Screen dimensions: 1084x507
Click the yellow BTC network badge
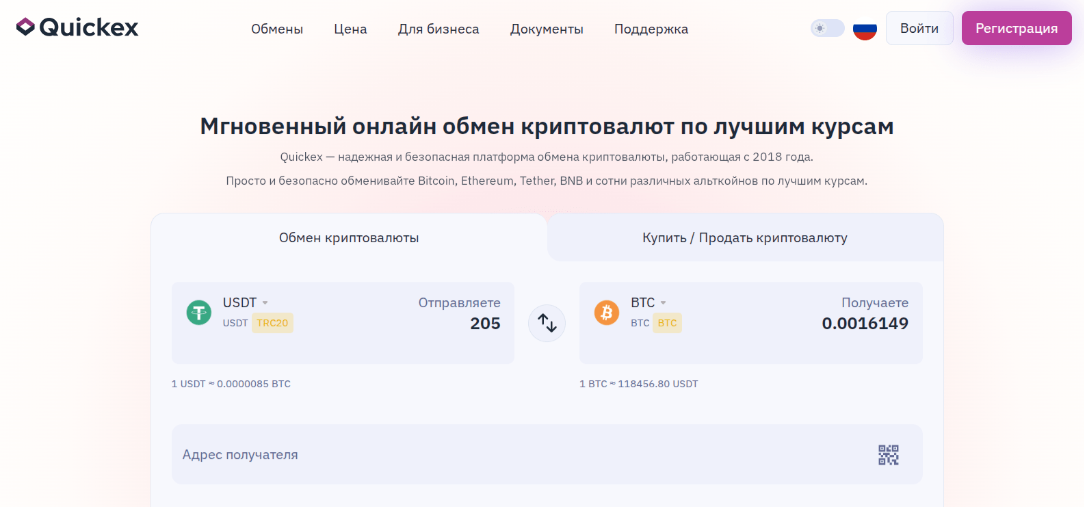click(x=667, y=322)
